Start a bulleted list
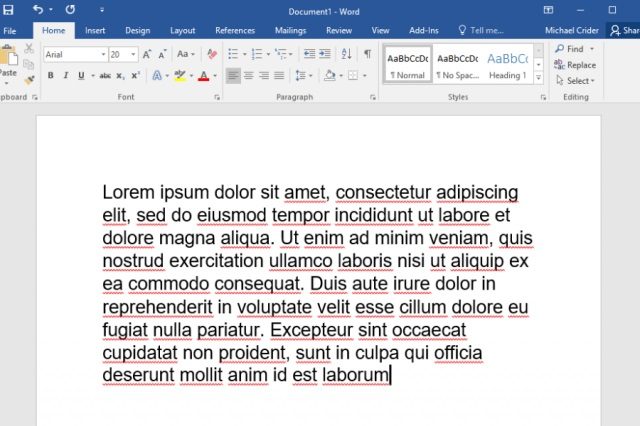 click(232, 54)
